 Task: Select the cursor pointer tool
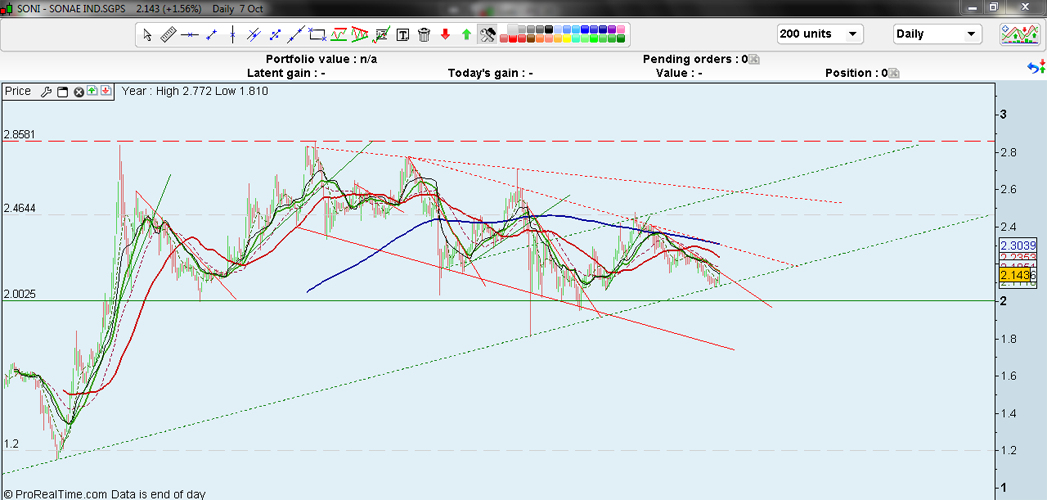pos(147,34)
